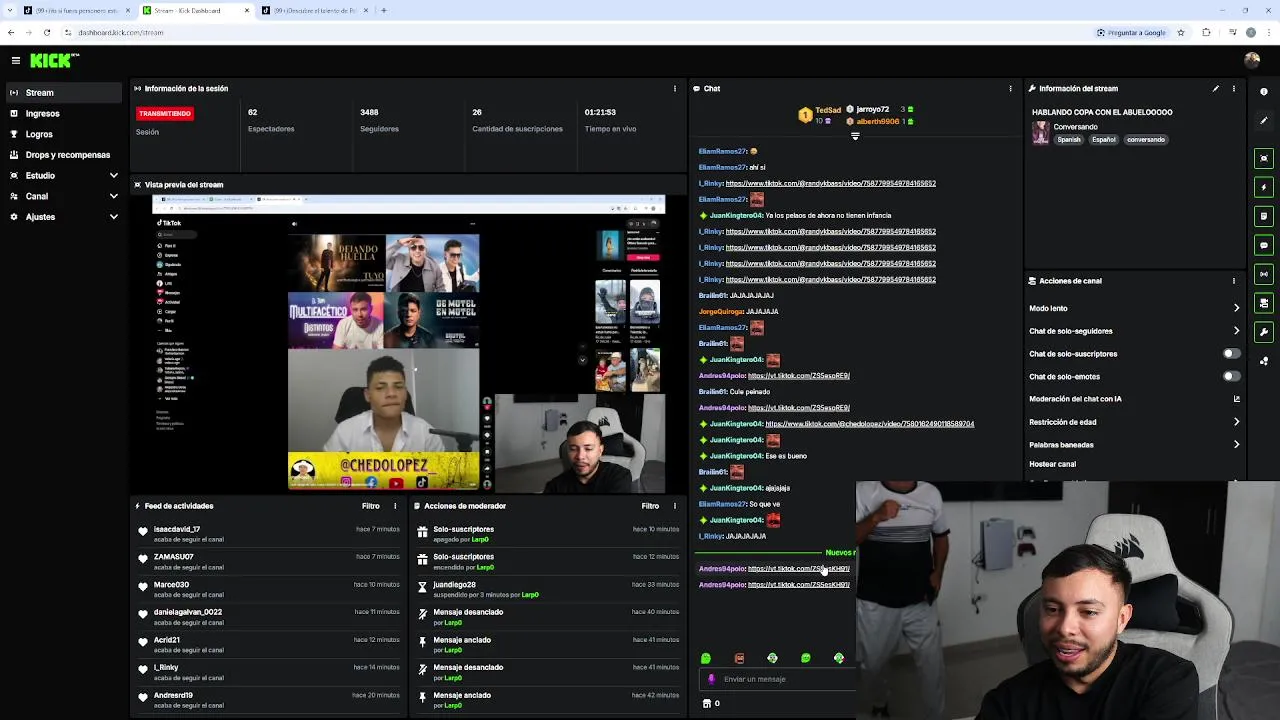Click the Español tag
The width and height of the screenshot is (1280, 720).
(x=1103, y=140)
